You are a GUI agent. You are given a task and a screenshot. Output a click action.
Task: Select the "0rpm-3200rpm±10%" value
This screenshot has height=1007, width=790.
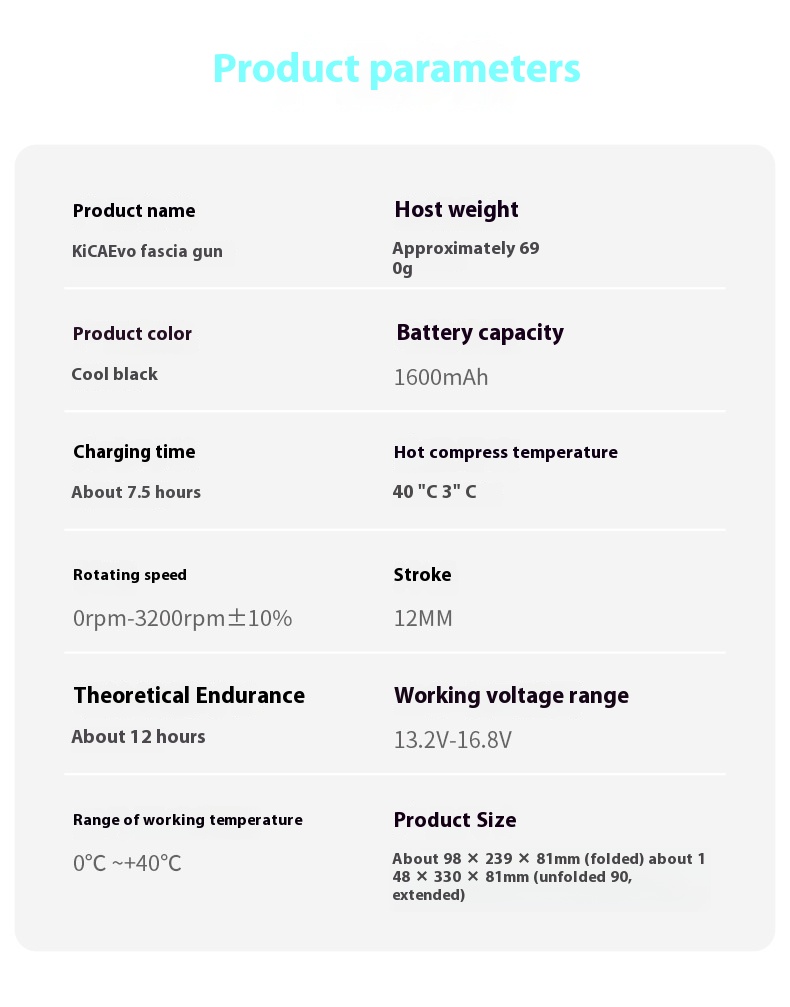182,618
